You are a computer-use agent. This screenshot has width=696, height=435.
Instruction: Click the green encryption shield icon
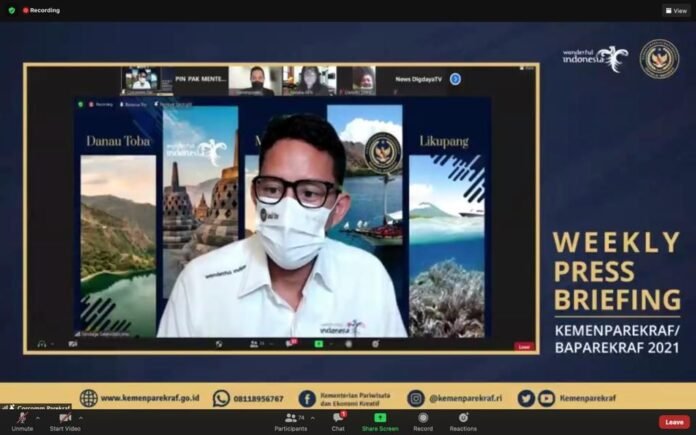(12, 10)
